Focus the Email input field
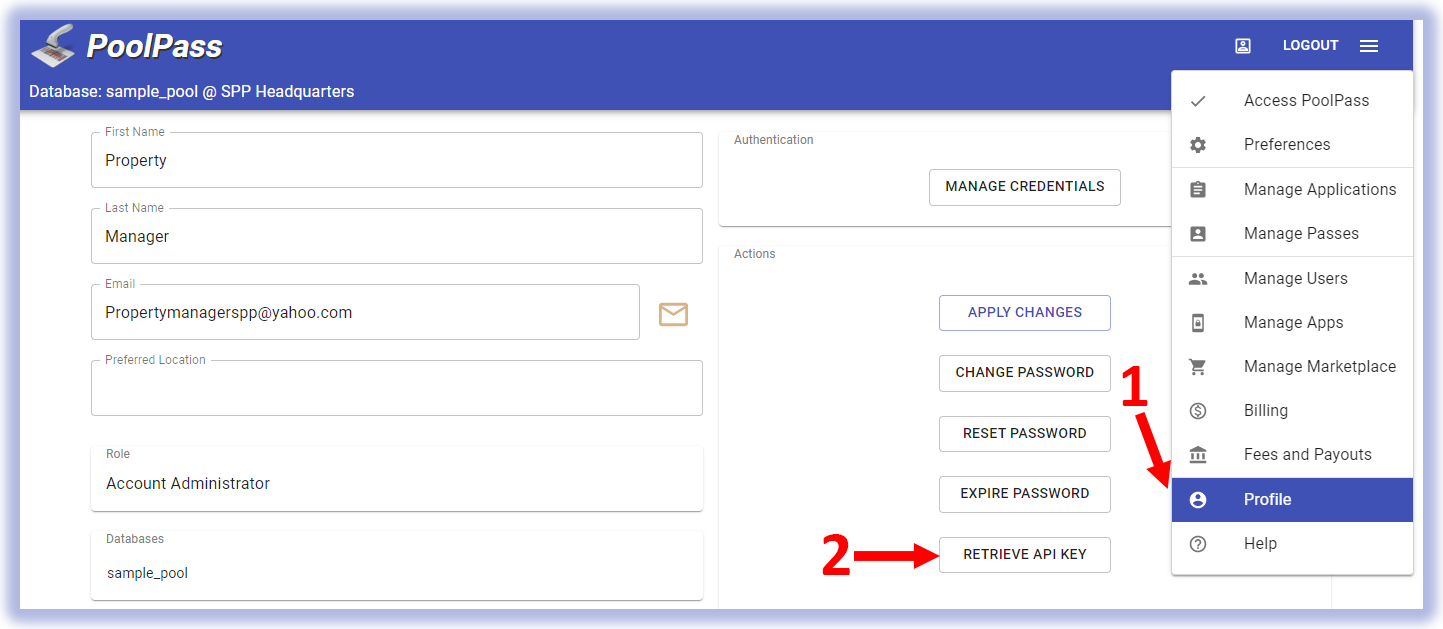Image resolution: width=1443 pixels, height=629 pixels. coord(365,312)
